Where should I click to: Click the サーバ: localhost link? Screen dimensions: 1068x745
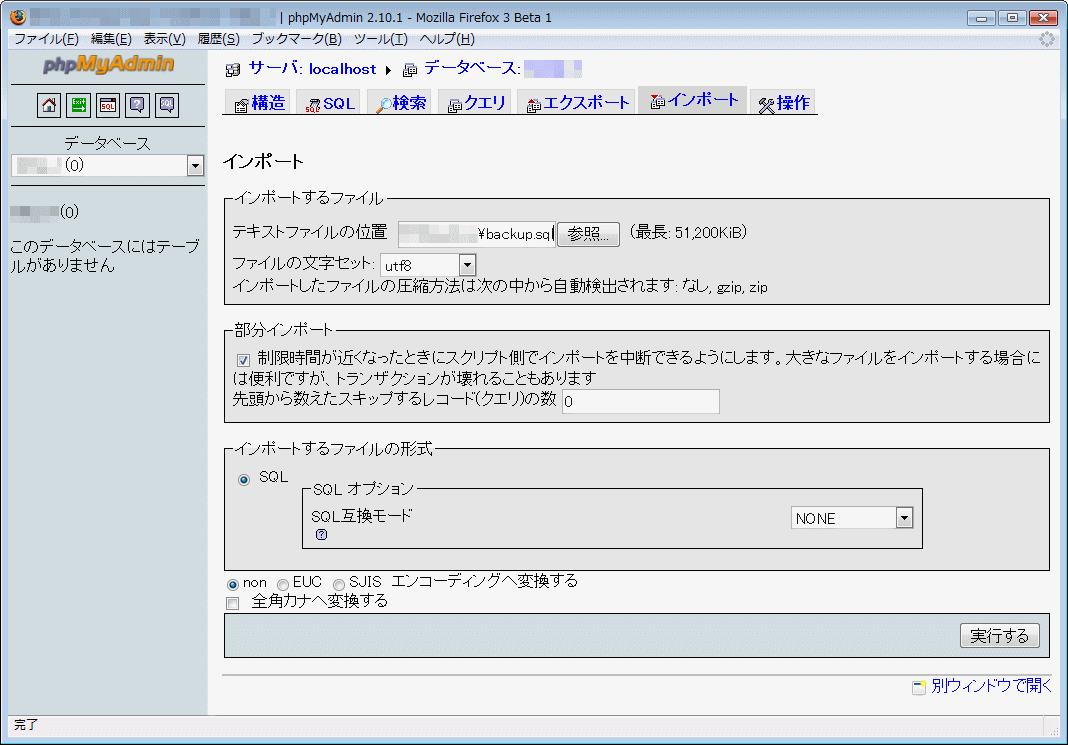312,69
